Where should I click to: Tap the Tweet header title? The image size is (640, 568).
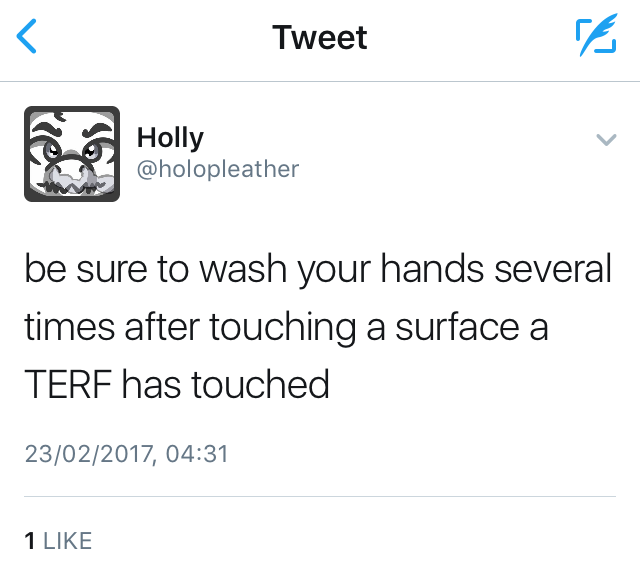pos(320,38)
